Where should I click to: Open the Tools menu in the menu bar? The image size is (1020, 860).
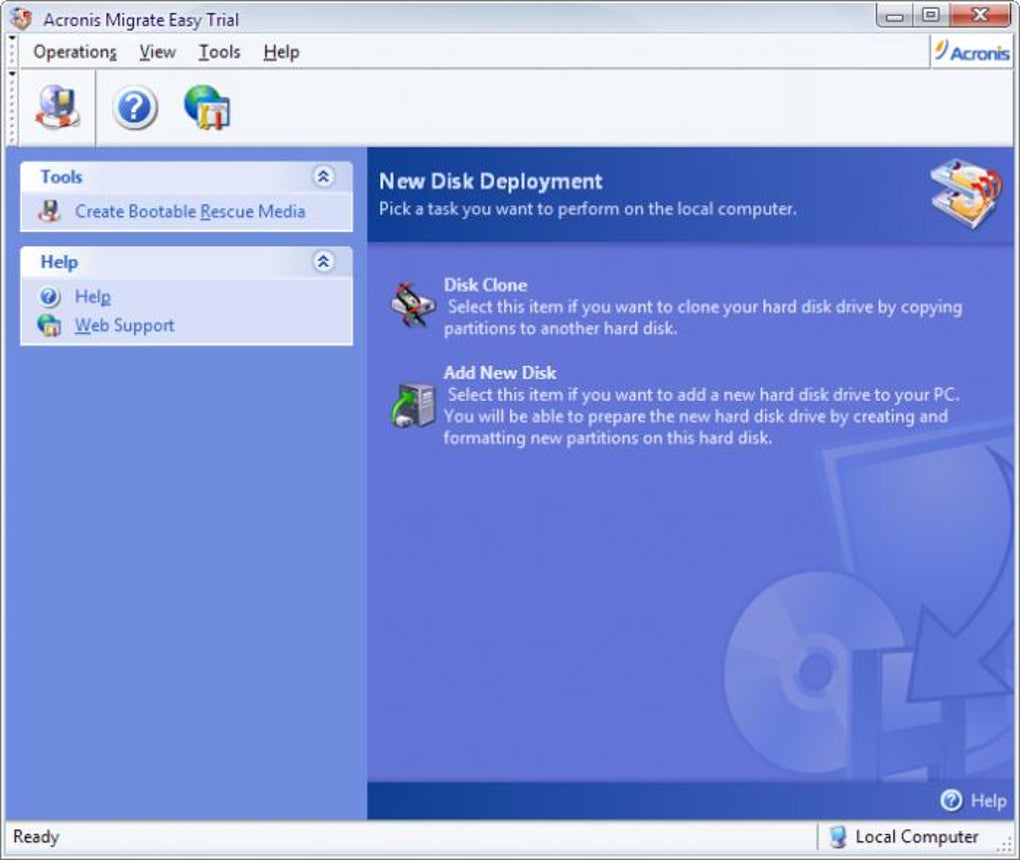219,52
